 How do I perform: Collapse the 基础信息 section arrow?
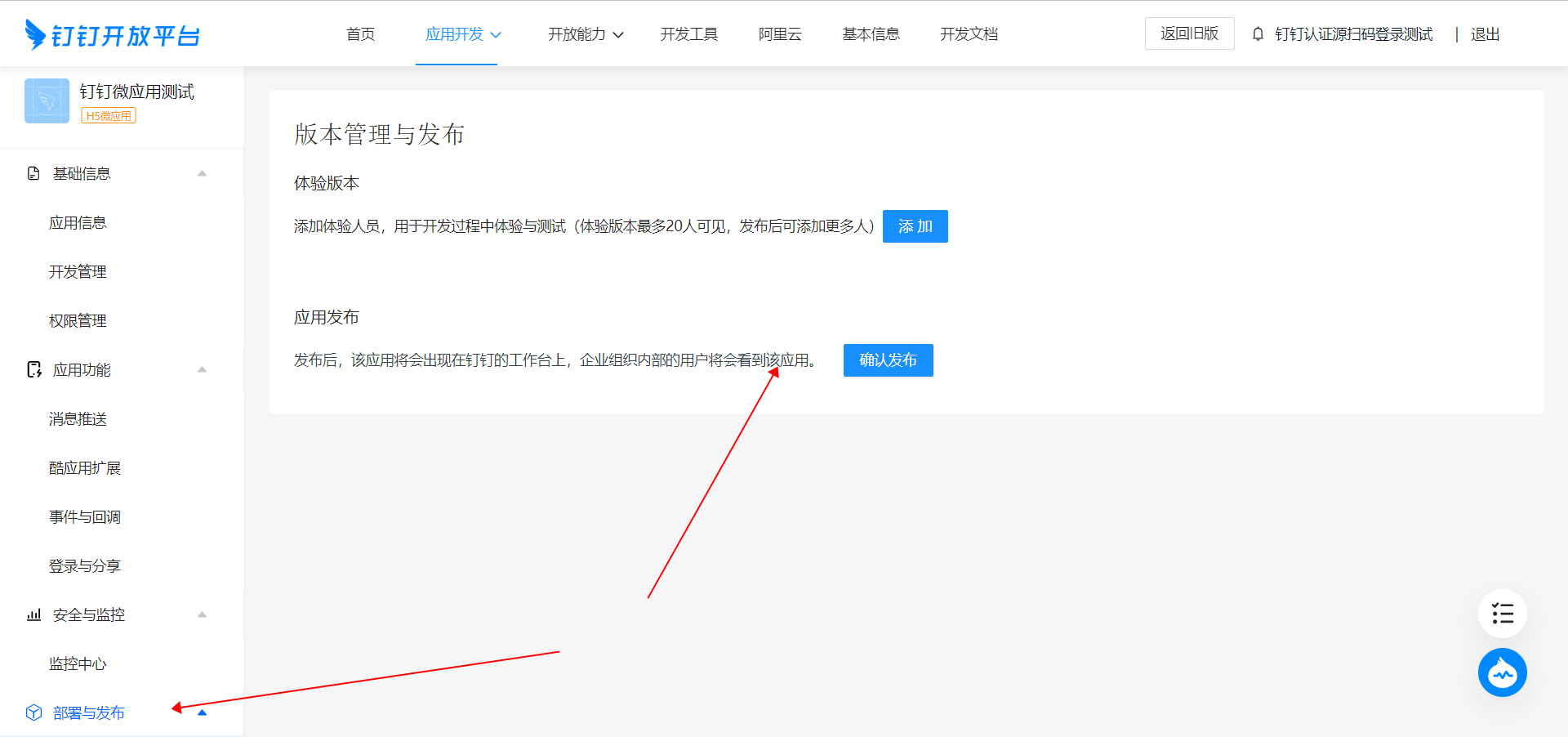pyautogui.click(x=202, y=173)
